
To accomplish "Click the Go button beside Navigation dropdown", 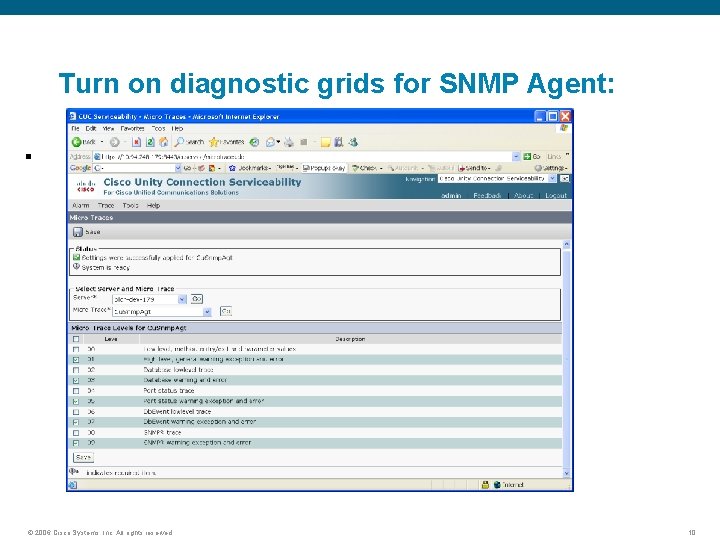I will click(565, 178).
